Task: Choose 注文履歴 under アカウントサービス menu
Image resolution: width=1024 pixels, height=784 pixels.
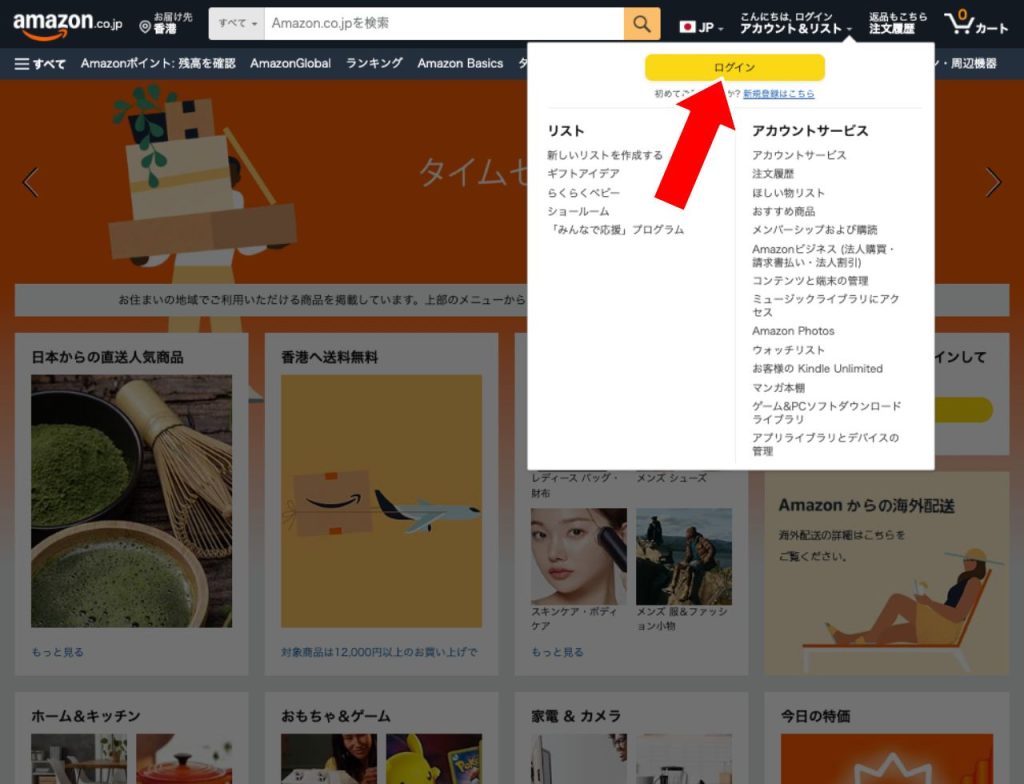Action: (773, 174)
